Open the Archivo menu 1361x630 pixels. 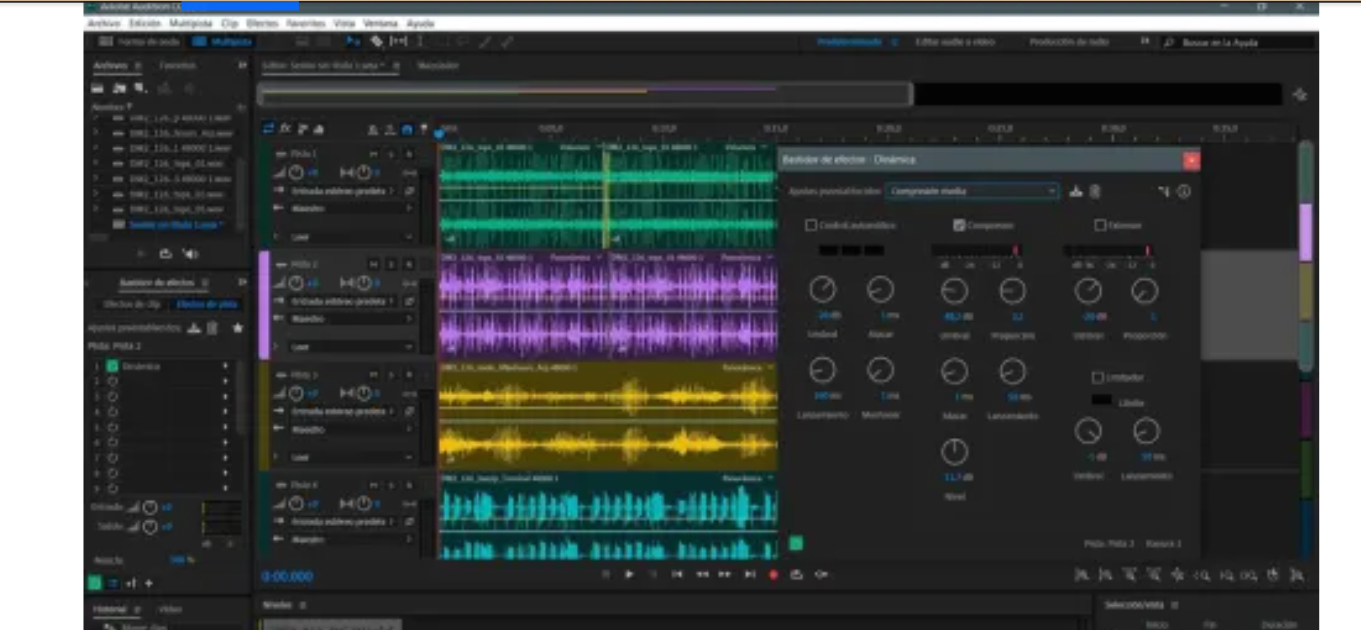(103, 22)
